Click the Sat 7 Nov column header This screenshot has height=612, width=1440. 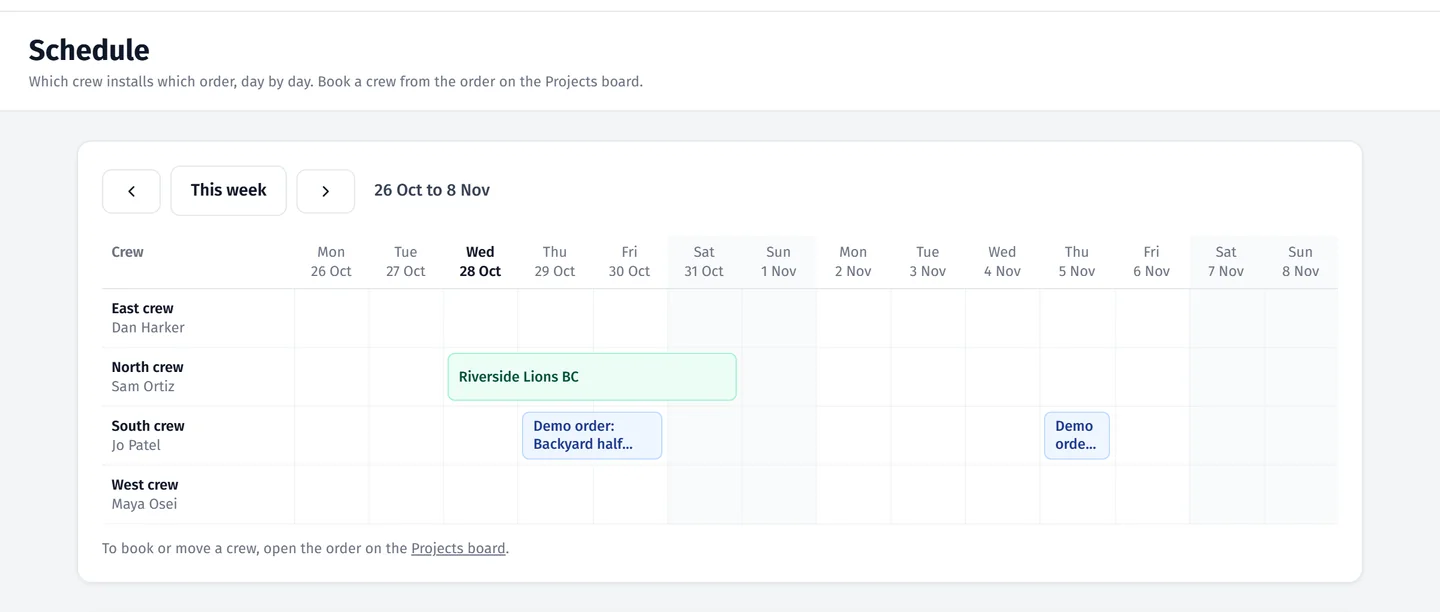[x=1226, y=262]
